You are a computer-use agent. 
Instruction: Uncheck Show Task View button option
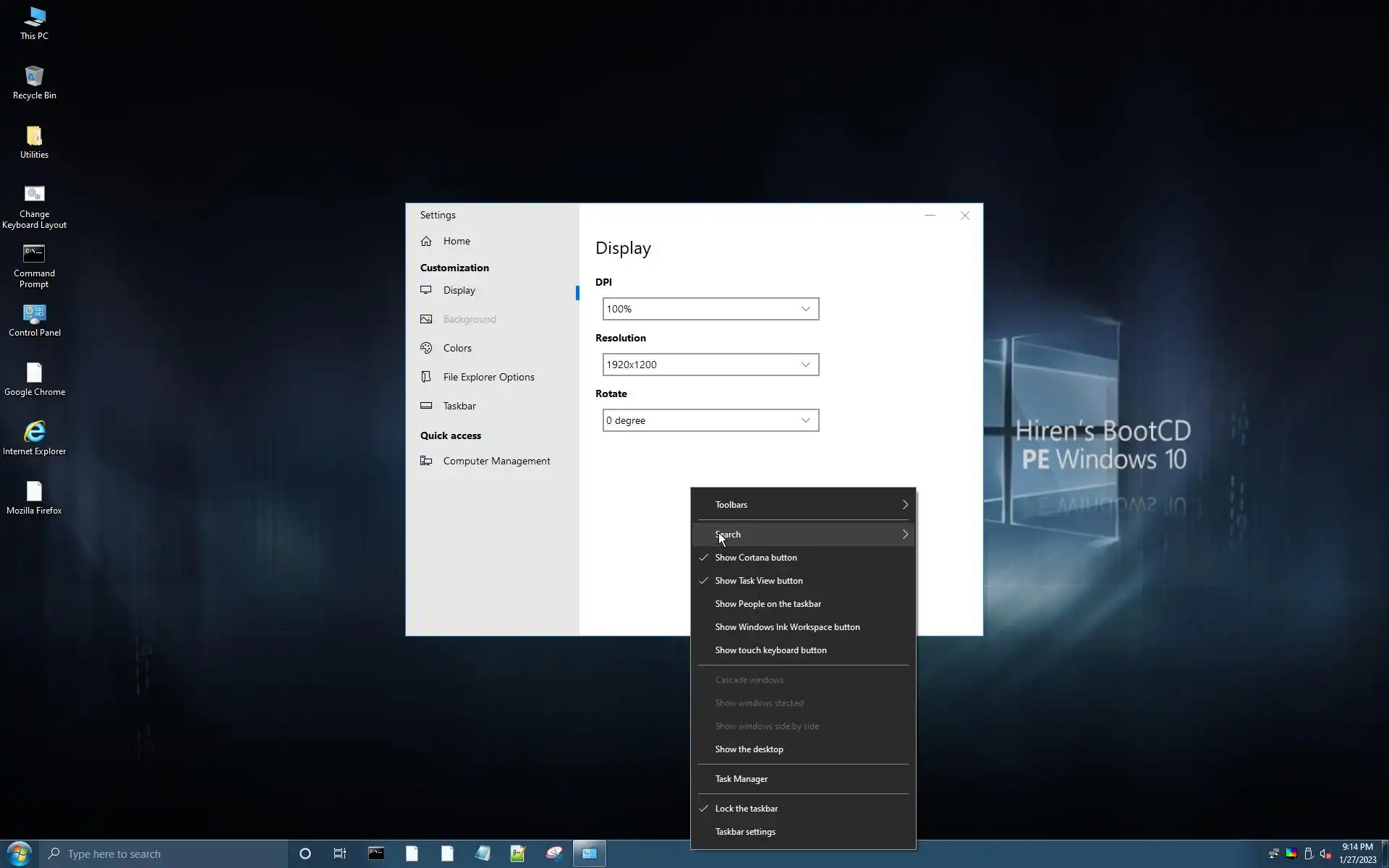coord(758,581)
